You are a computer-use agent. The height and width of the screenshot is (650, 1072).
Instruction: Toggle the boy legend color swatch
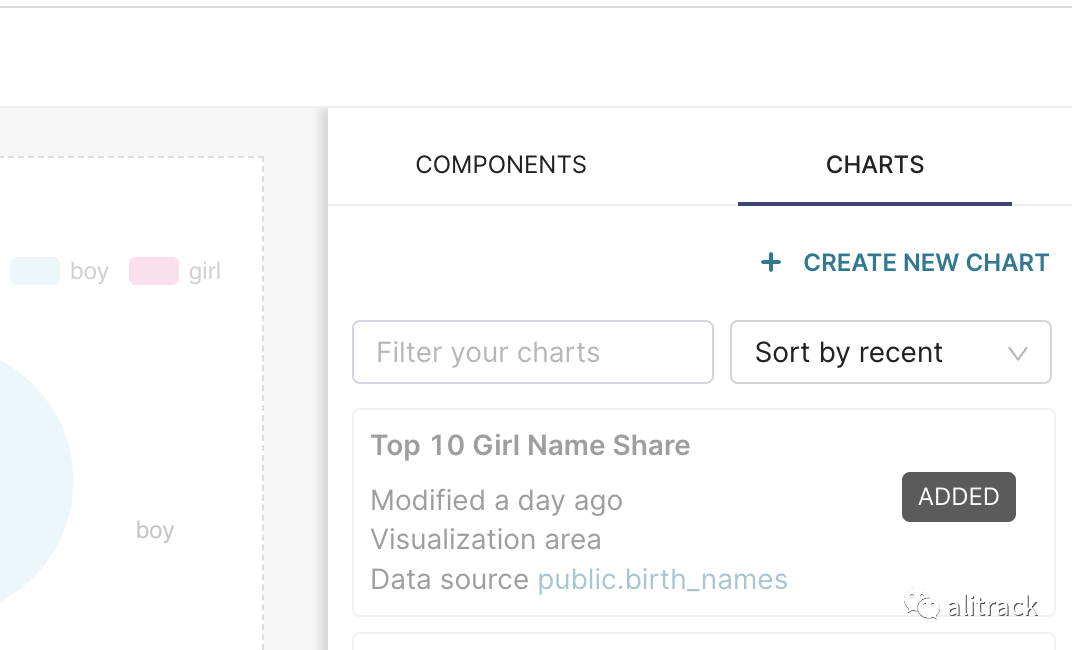tap(35, 271)
